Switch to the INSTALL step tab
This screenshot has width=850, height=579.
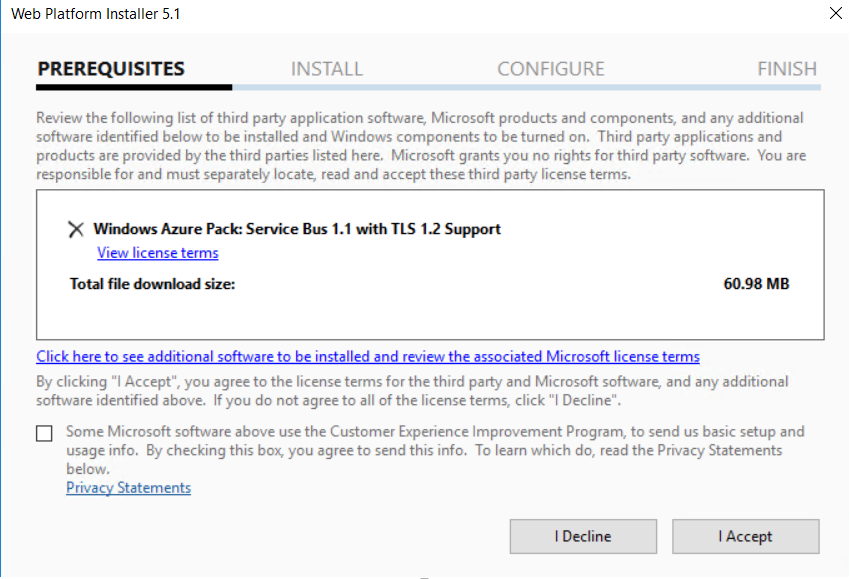pos(327,69)
